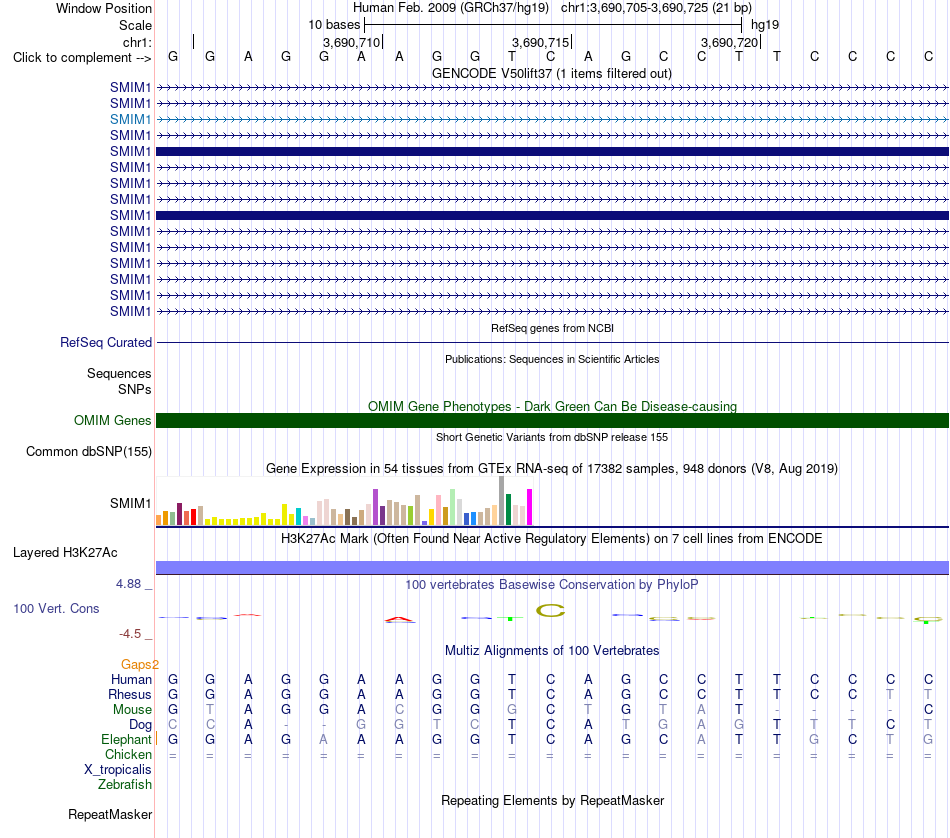950x838 pixels.
Task: Click the 'Human' alignment row label
Action: [131, 680]
